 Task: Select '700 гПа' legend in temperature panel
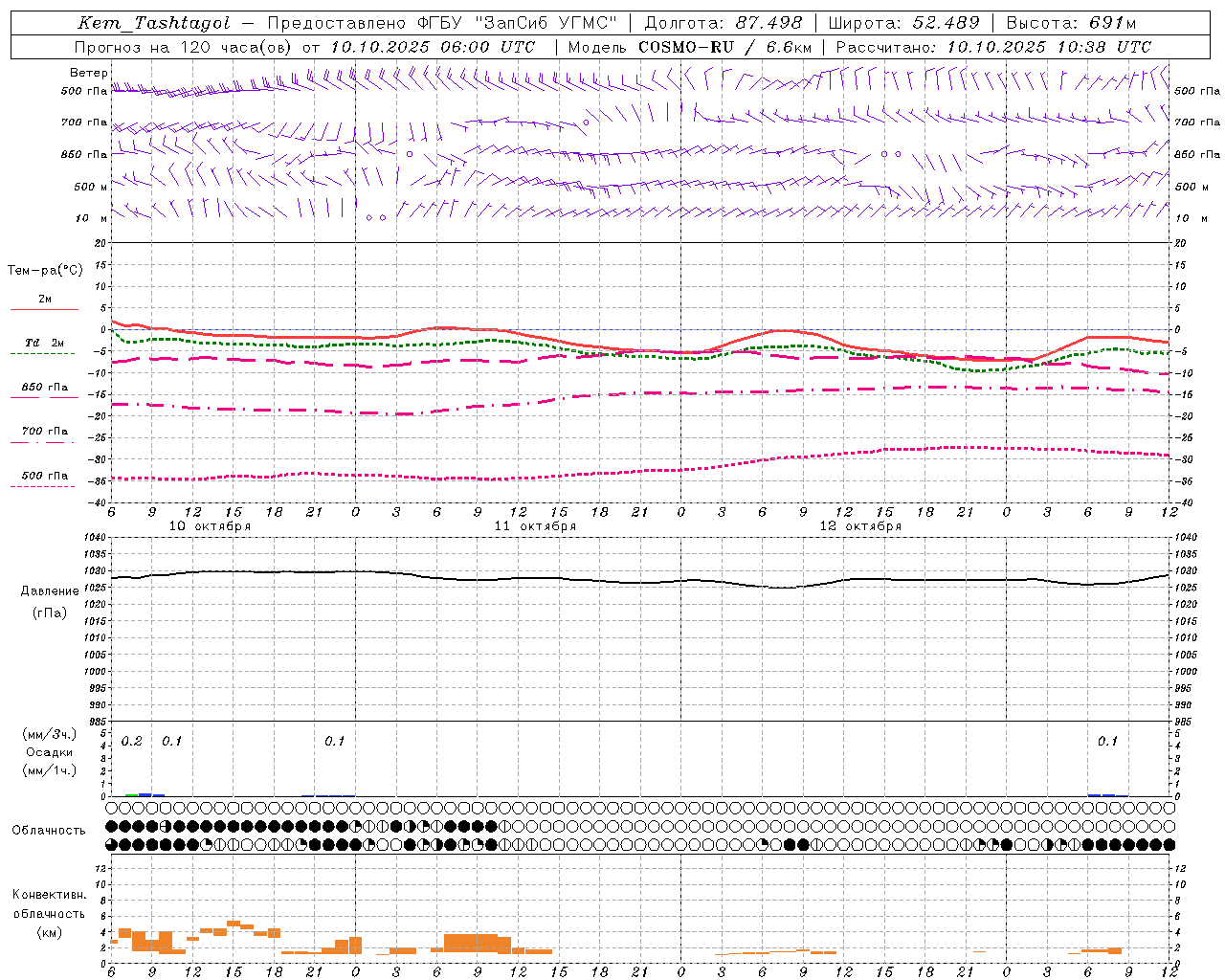[x=45, y=432]
